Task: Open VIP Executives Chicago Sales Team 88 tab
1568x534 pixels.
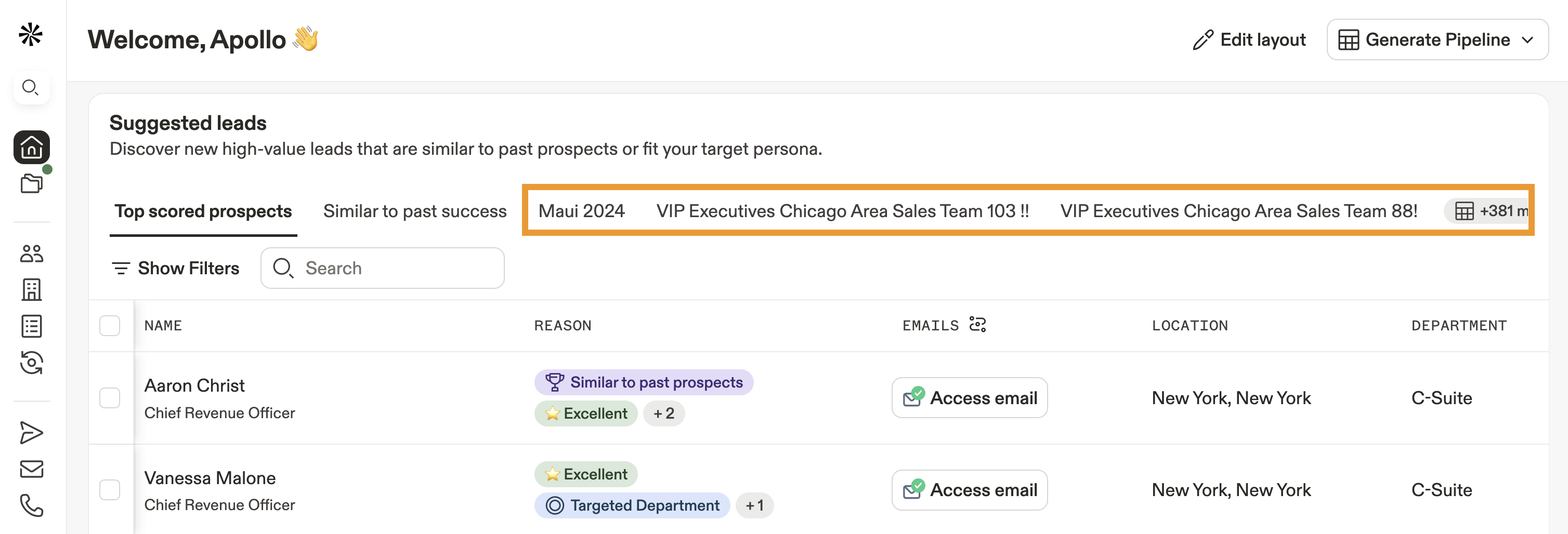Action: [1239, 211]
